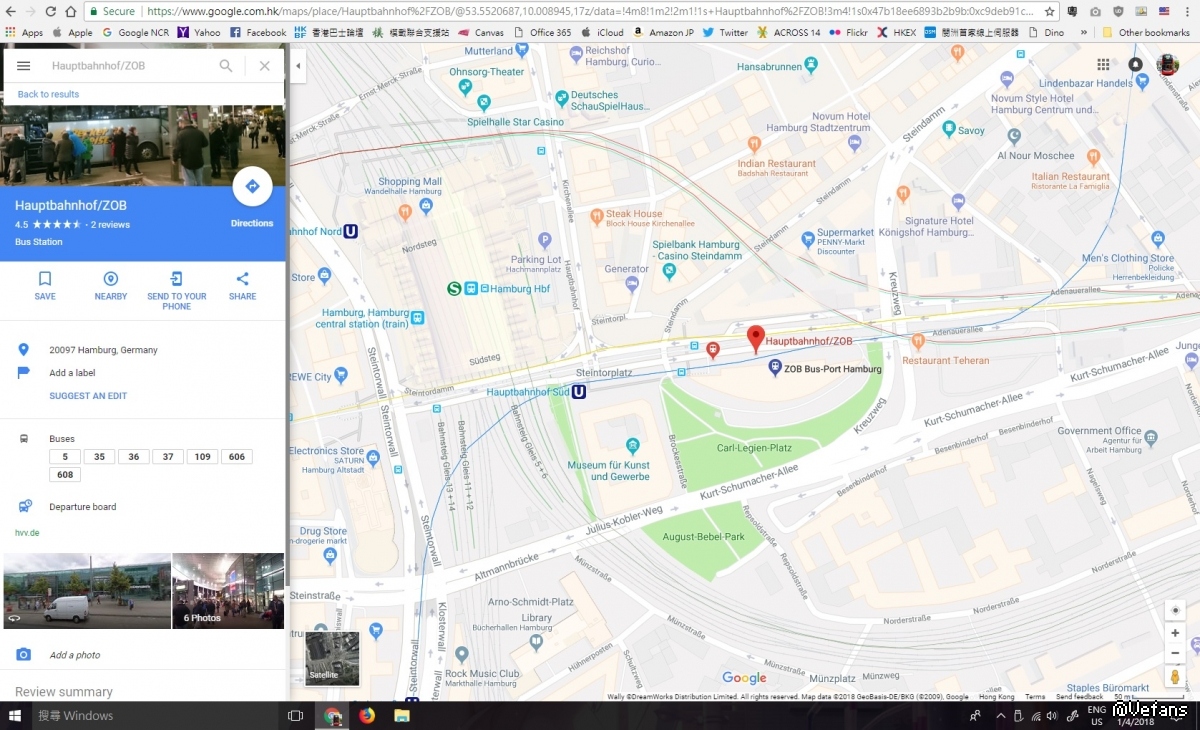
Task: Clear the search with the X icon
Action: [264, 66]
